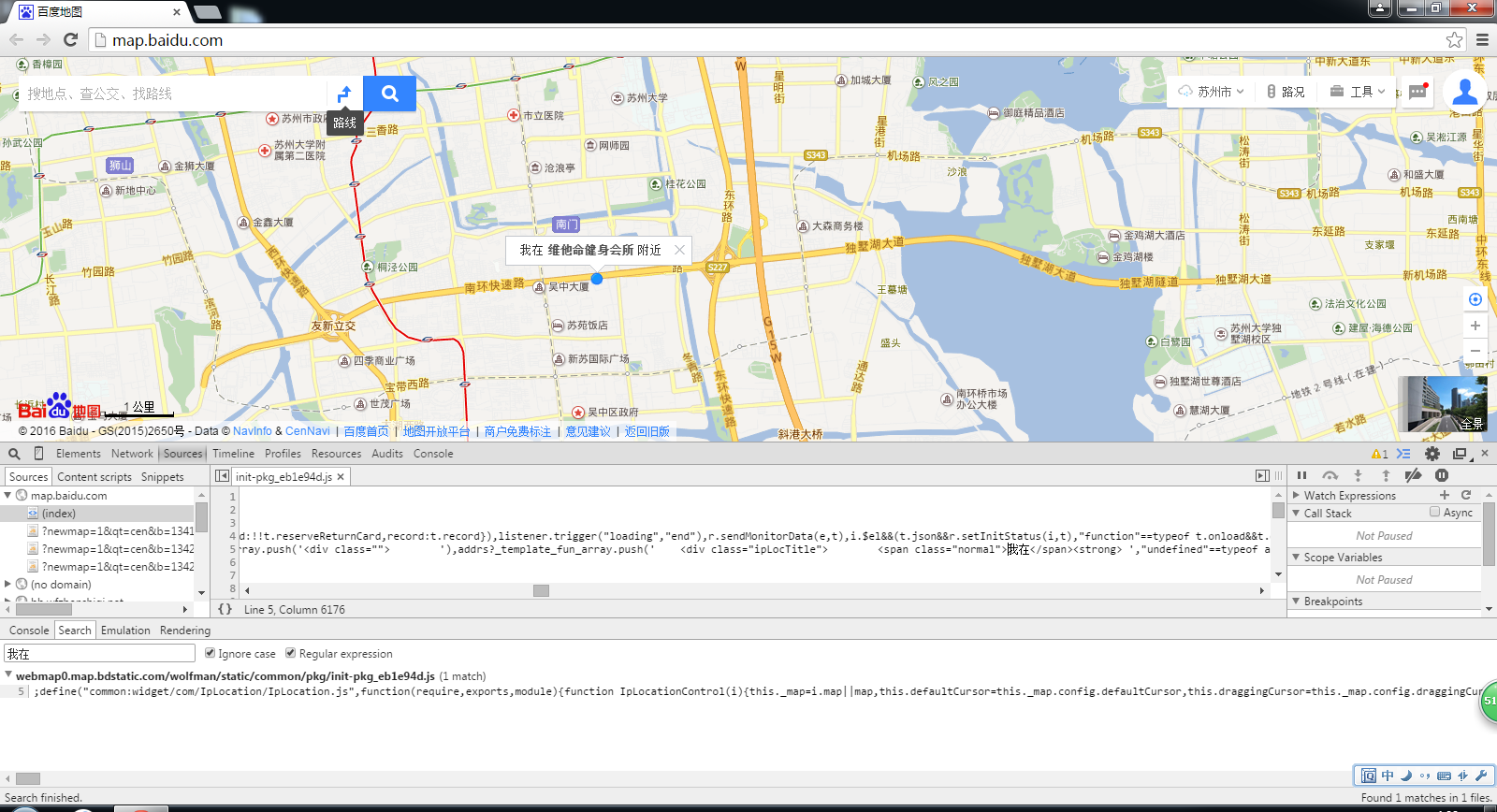The width and height of the screenshot is (1497, 812).
Task: Toggle device mode phone icon in DevTools
Action: coord(38,454)
